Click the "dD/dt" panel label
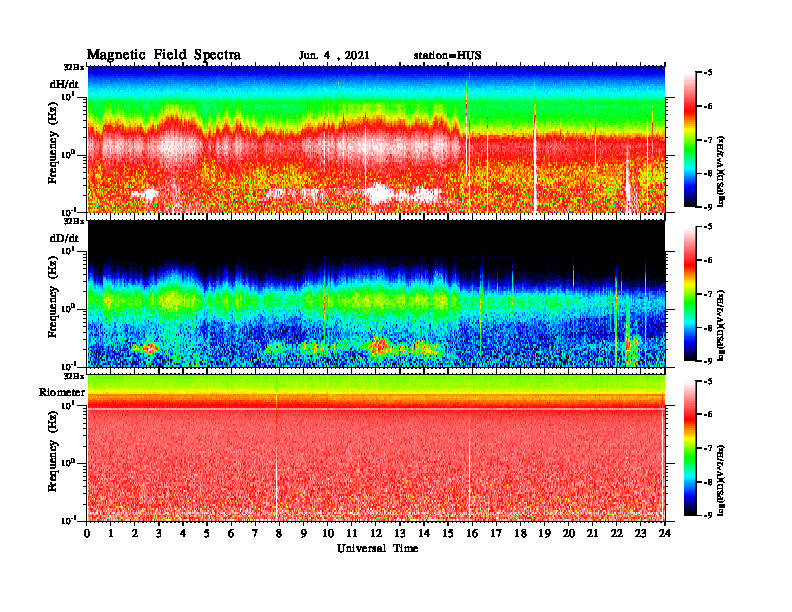Viewport: 792px width, 612px height. [64, 238]
